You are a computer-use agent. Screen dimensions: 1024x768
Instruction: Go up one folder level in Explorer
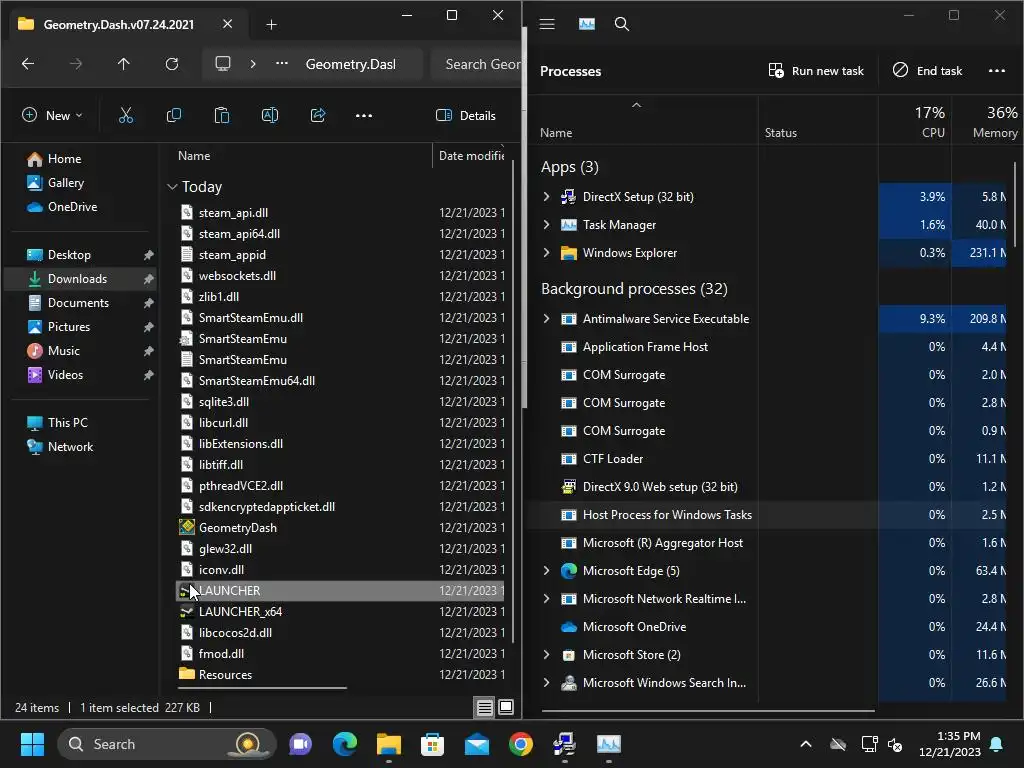pos(123,64)
